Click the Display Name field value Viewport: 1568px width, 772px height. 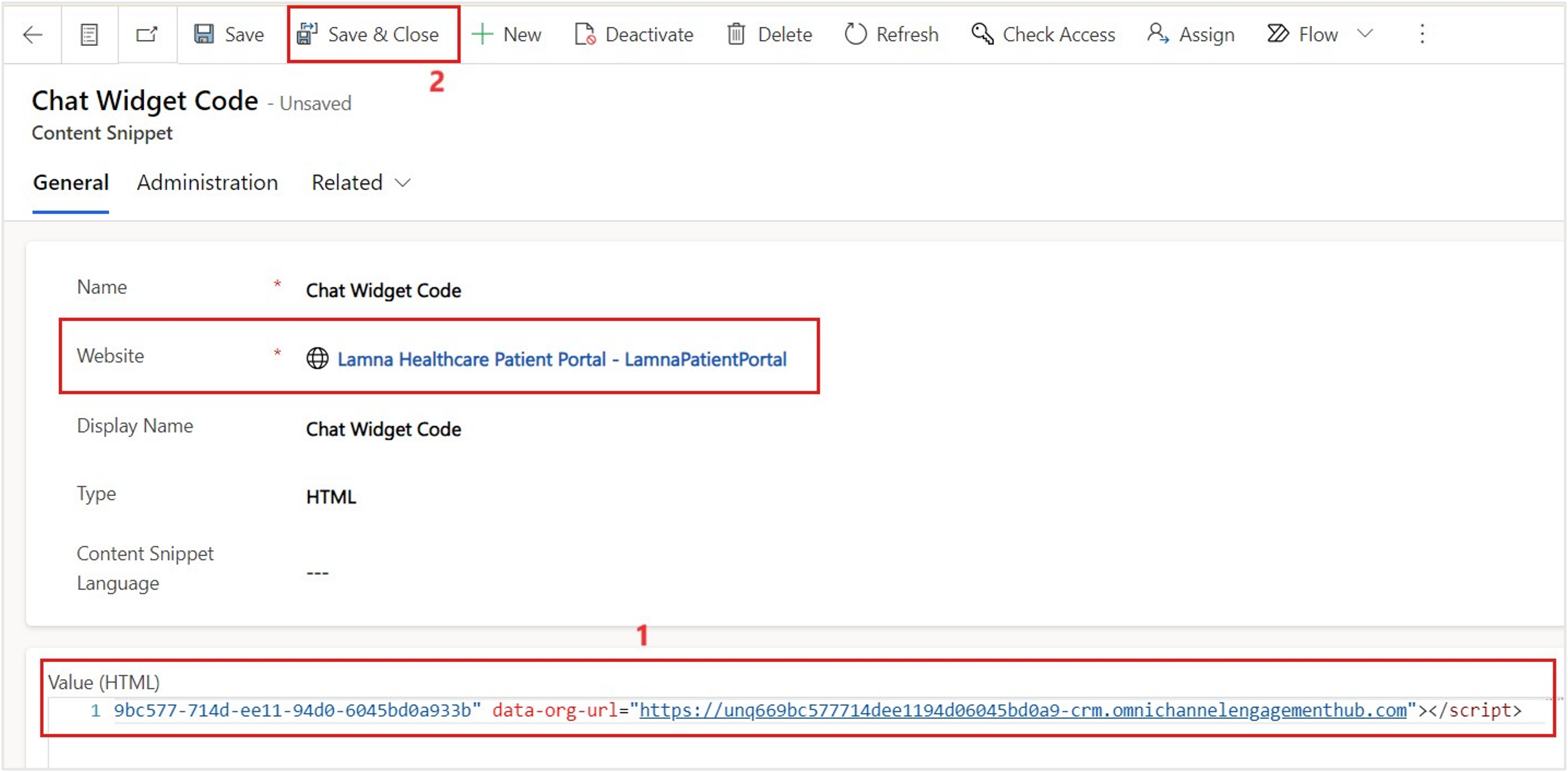(x=384, y=429)
